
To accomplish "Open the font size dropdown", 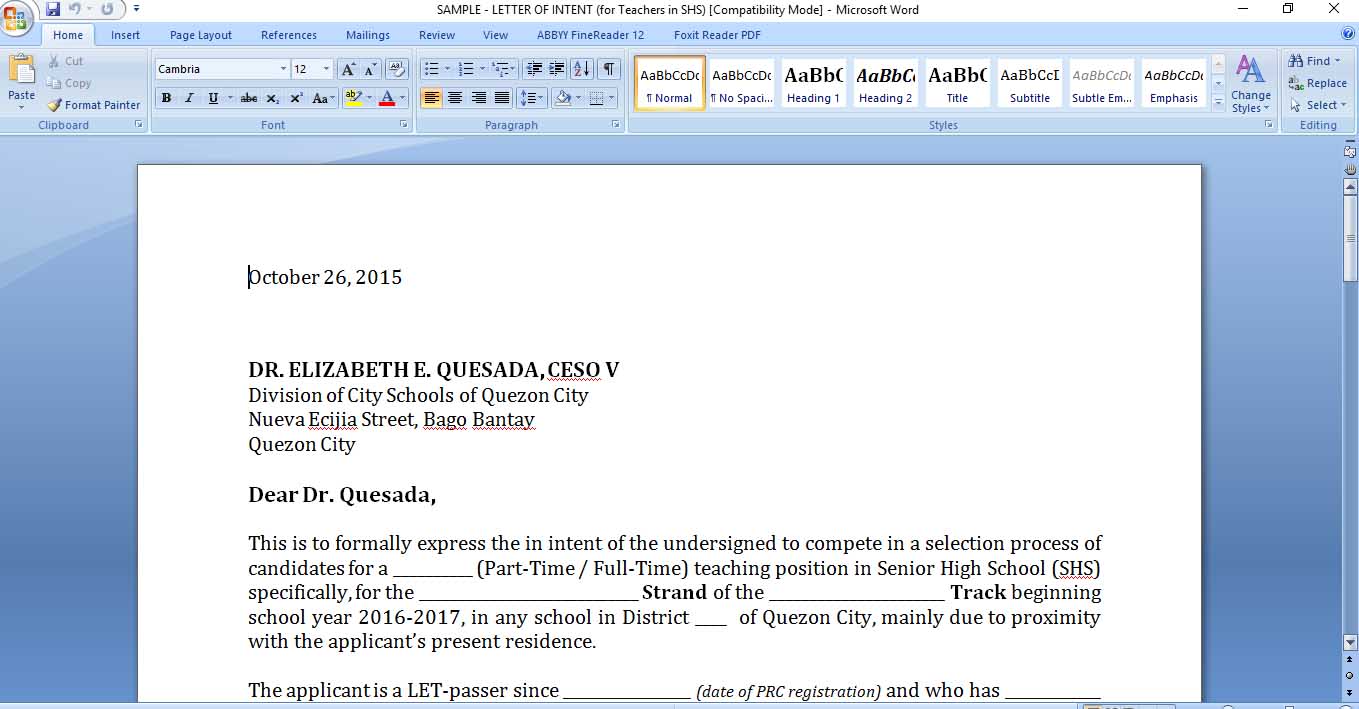I will click(x=326, y=69).
